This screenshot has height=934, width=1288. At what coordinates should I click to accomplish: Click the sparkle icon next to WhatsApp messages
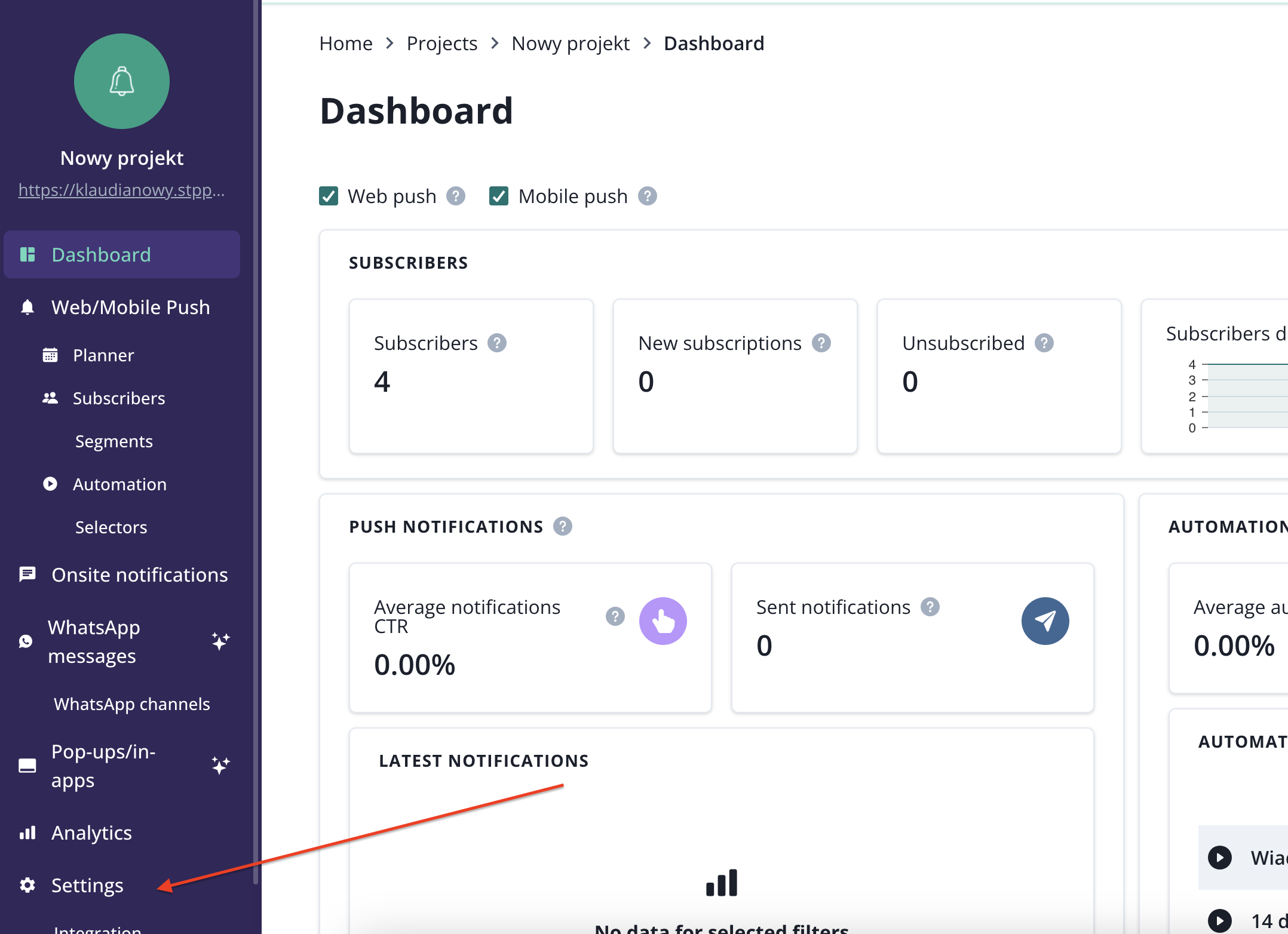tap(220, 641)
